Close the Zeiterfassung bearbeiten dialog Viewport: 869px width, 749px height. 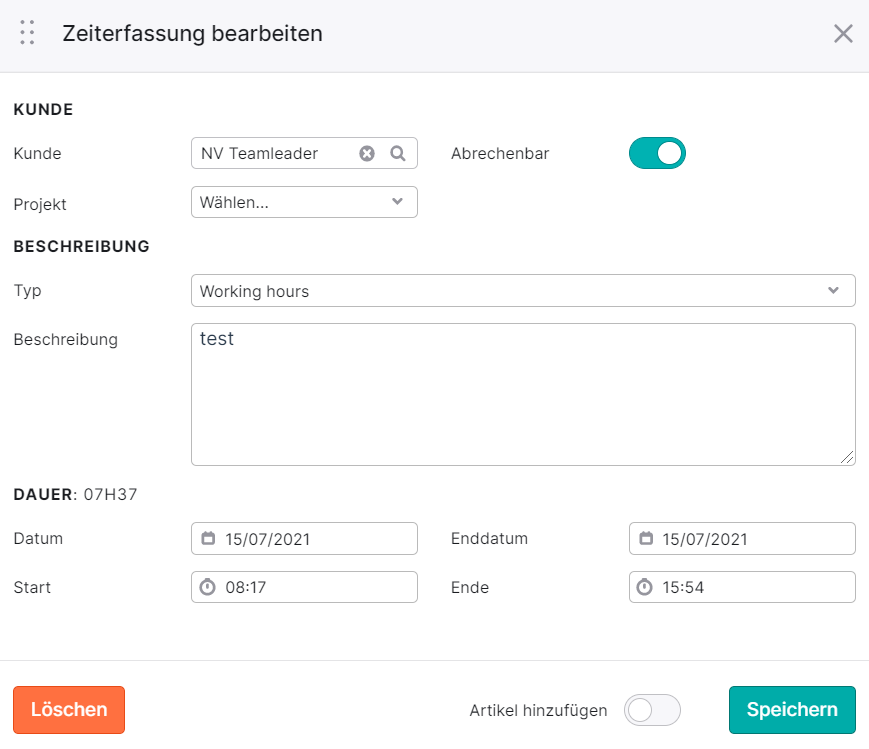(x=843, y=33)
